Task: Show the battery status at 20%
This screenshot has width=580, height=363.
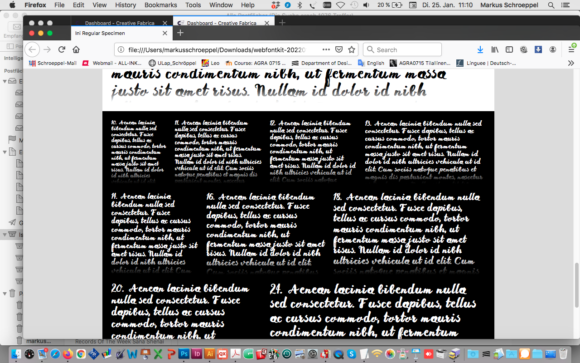Action: pyautogui.click(x=390, y=5)
